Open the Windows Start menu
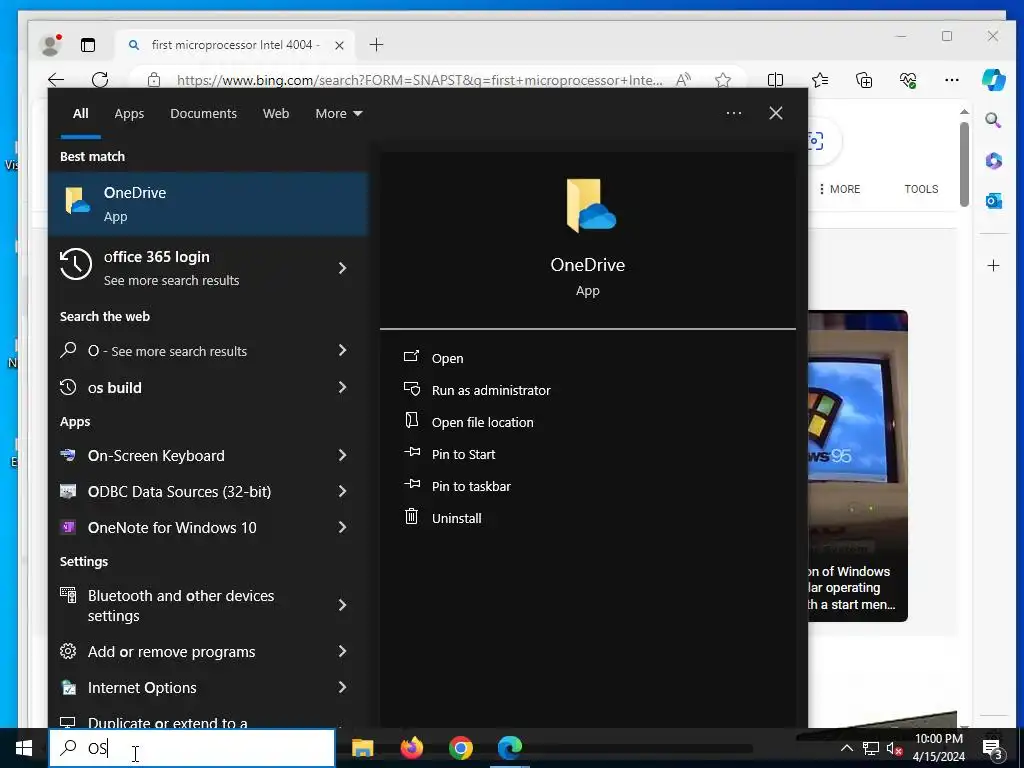This screenshot has height=768, width=1024. 24,748
